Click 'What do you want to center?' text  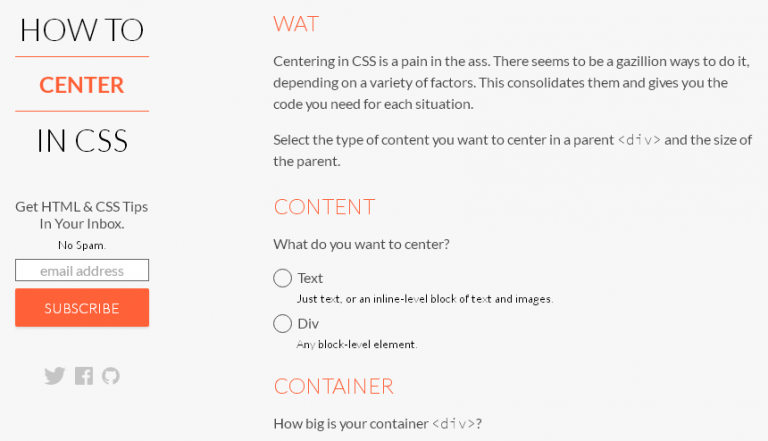(x=361, y=244)
